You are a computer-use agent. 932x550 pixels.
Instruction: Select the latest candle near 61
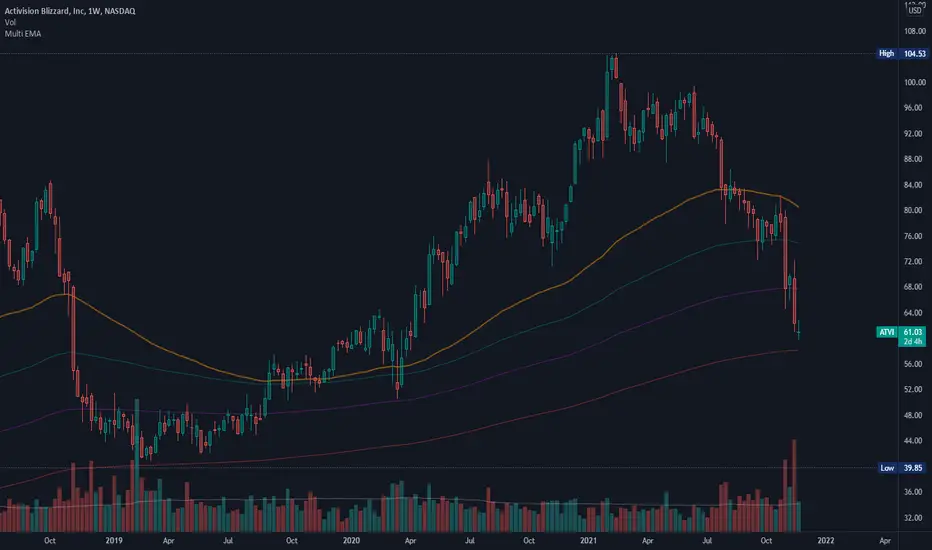tap(799, 329)
